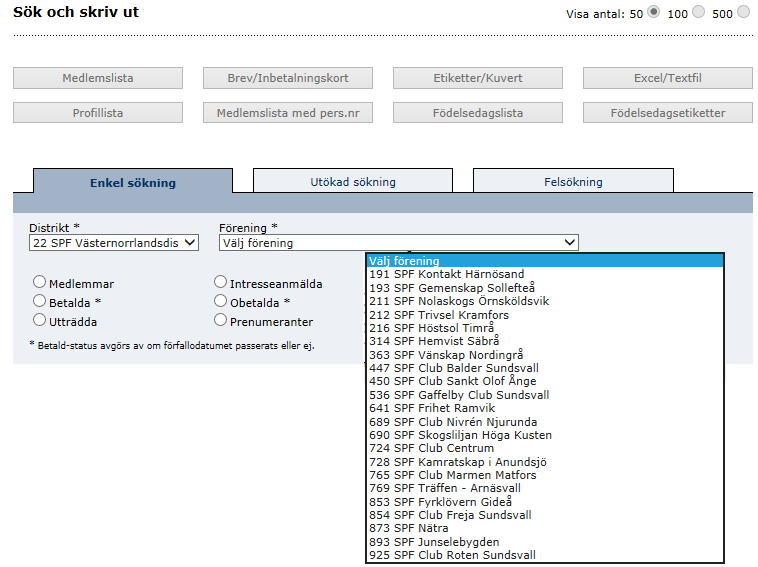Click Medlemslista med pers.nr button

click(x=288, y=113)
